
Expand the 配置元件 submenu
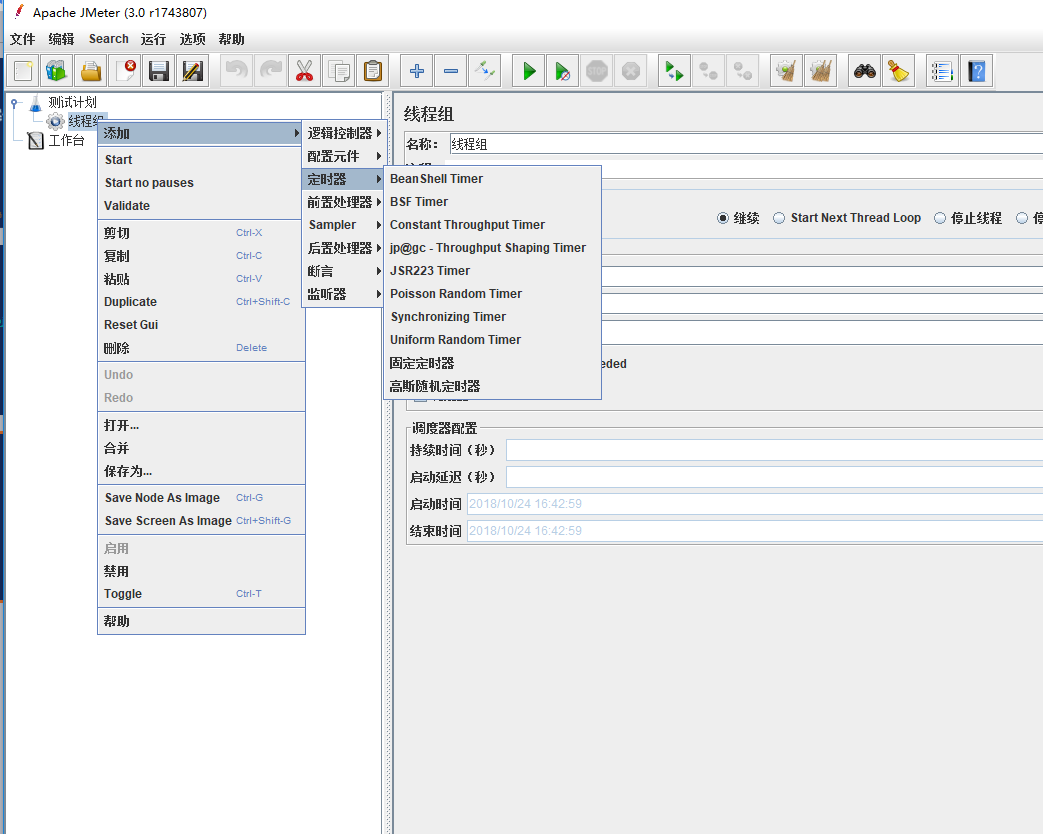343,156
